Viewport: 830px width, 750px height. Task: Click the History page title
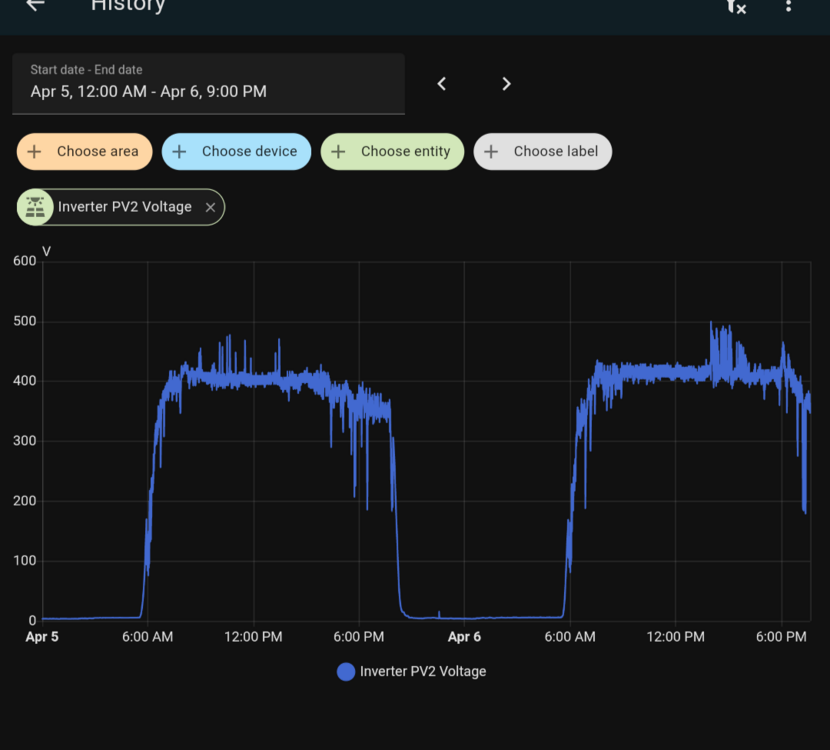pos(127,6)
